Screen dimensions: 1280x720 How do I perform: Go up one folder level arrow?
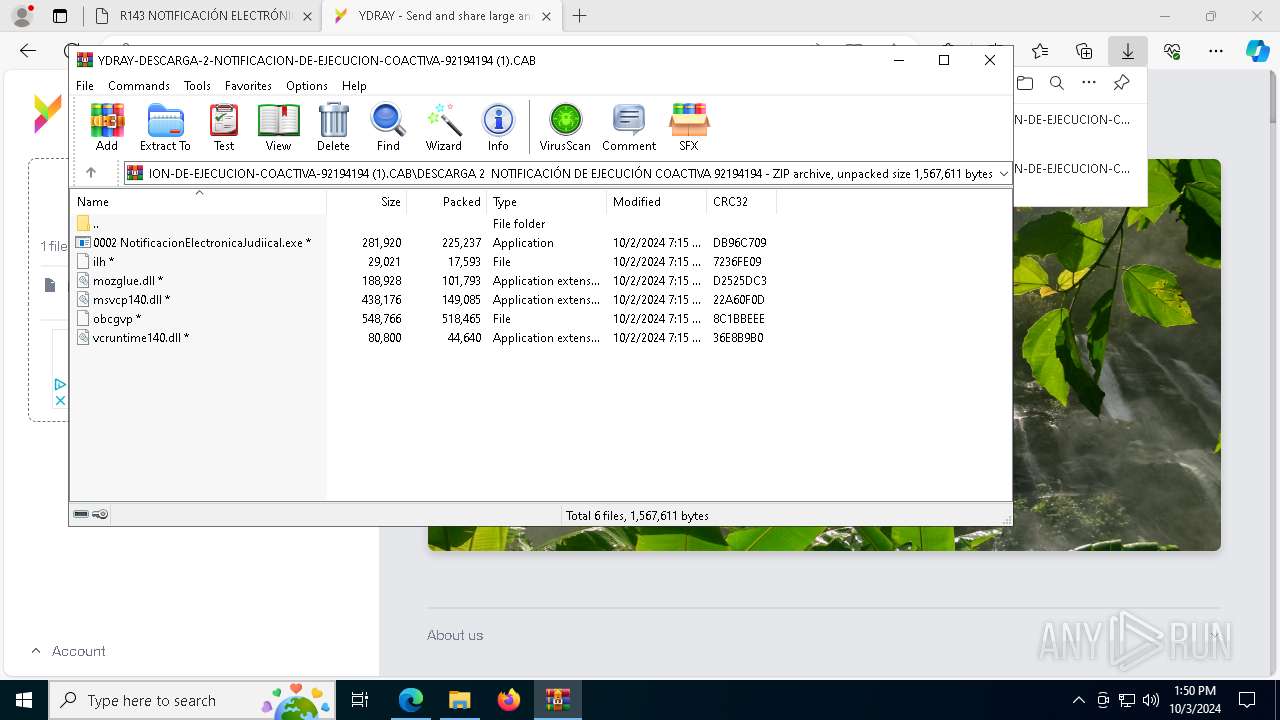point(91,173)
